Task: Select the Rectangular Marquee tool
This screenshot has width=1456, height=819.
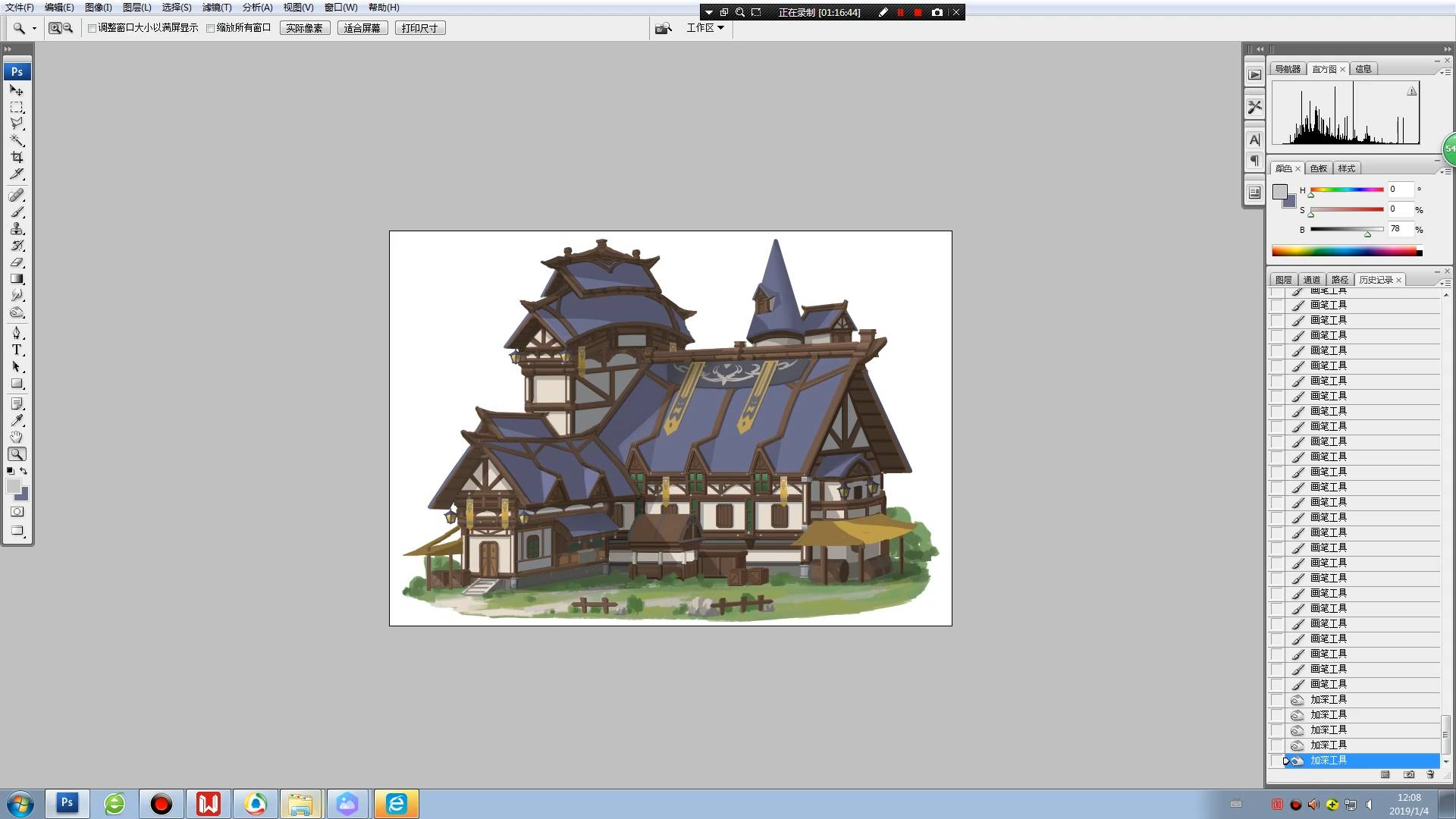Action: click(17, 107)
